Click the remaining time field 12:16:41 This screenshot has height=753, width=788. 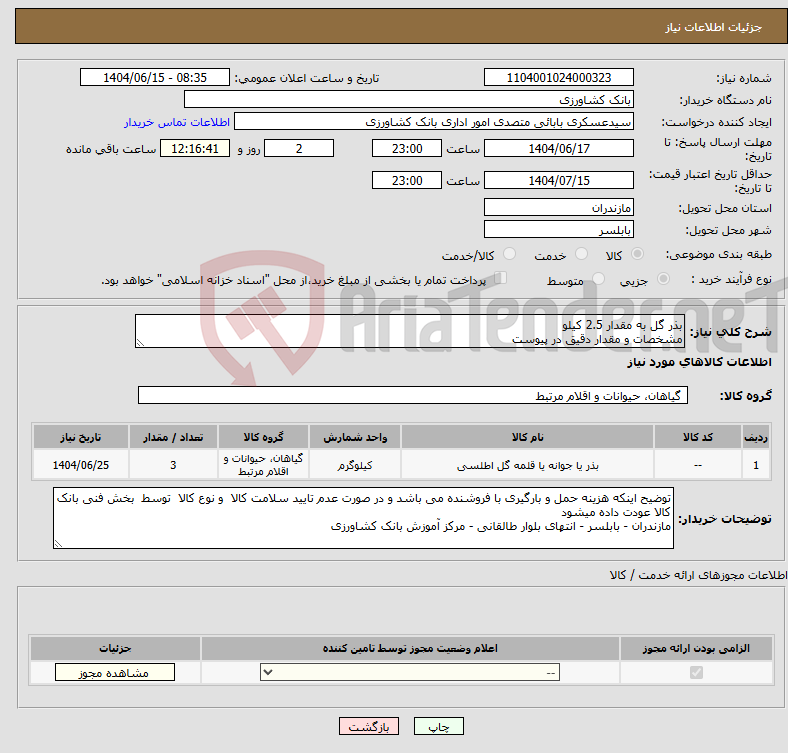point(195,148)
